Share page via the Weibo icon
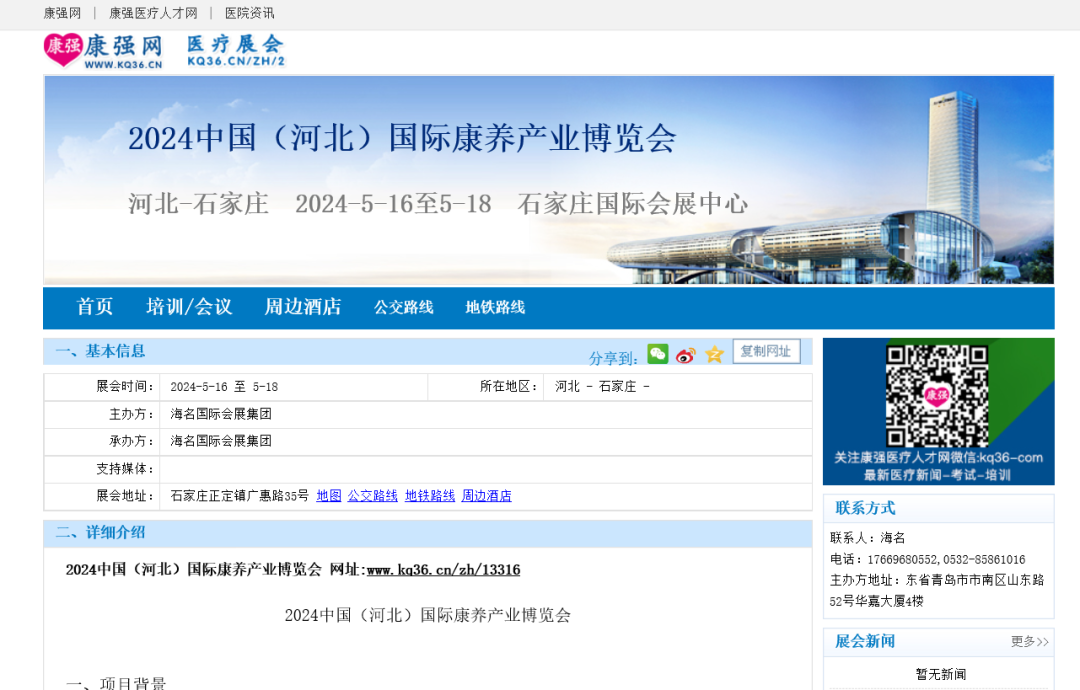Viewport: 1080px width, 690px height. click(x=685, y=355)
